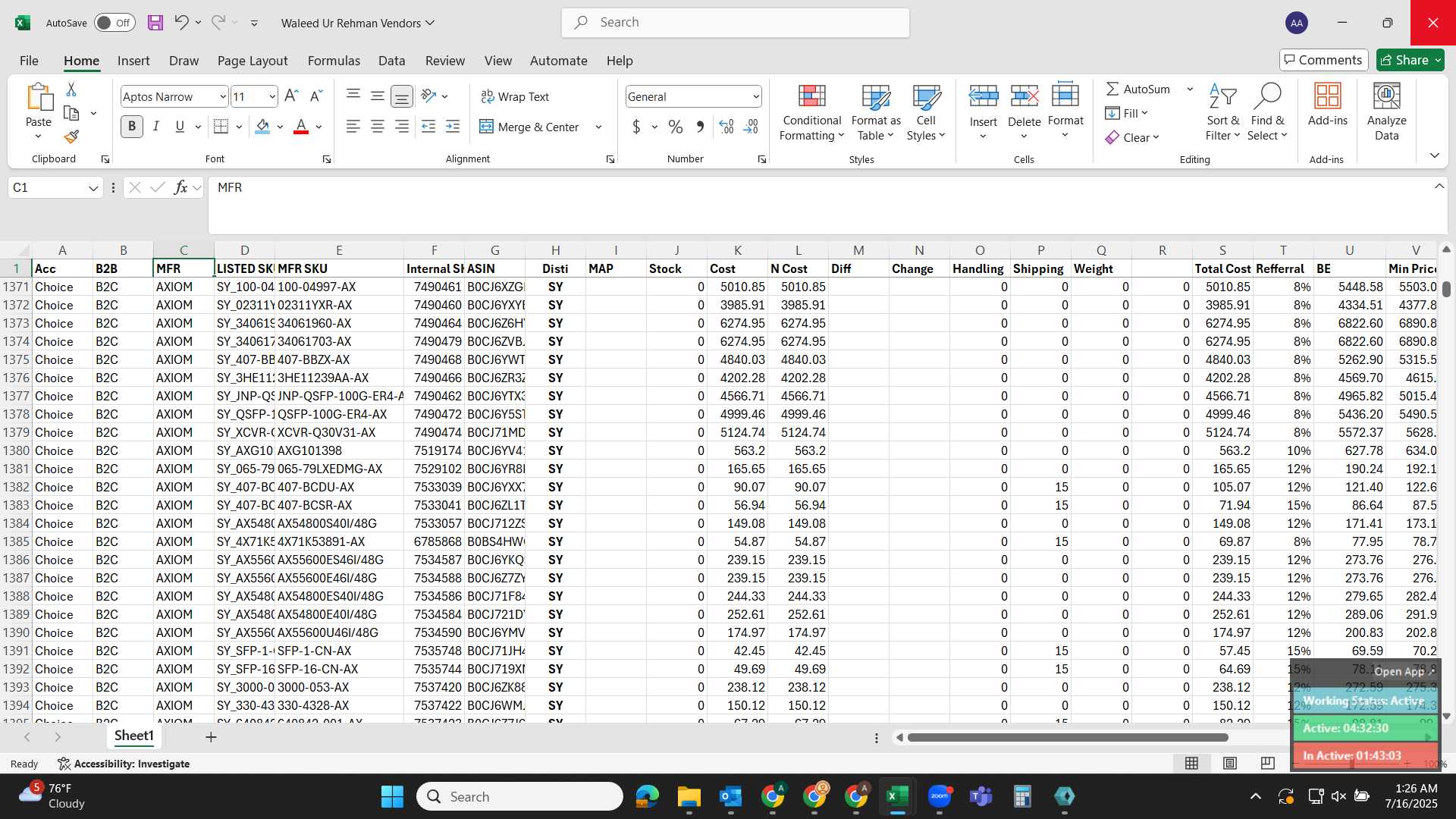Screen dimensions: 1456x819
Task: Switch to the Formulas tab
Action: tap(334, 61)
